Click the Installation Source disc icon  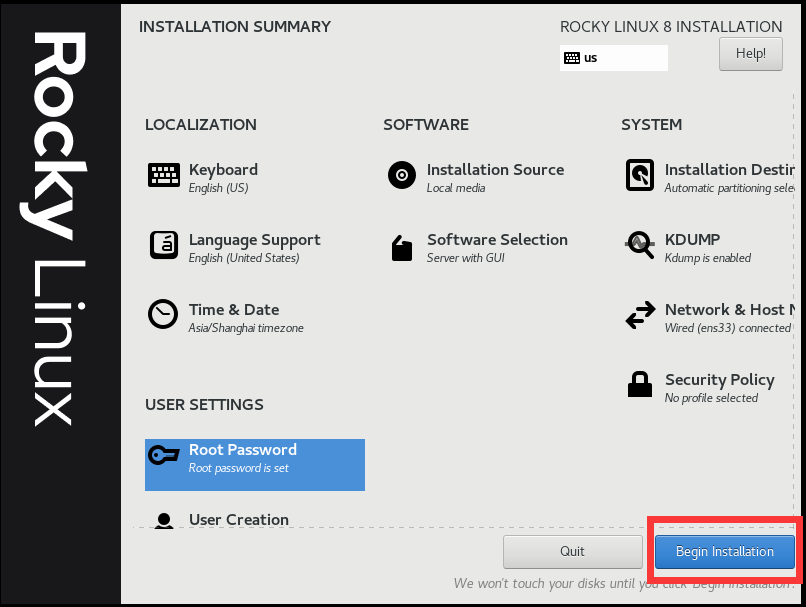click(402, 175)
